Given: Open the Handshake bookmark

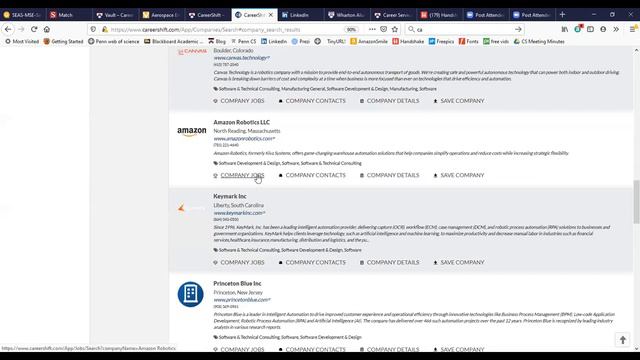Looking at the screenshot, I should (408, 41).
